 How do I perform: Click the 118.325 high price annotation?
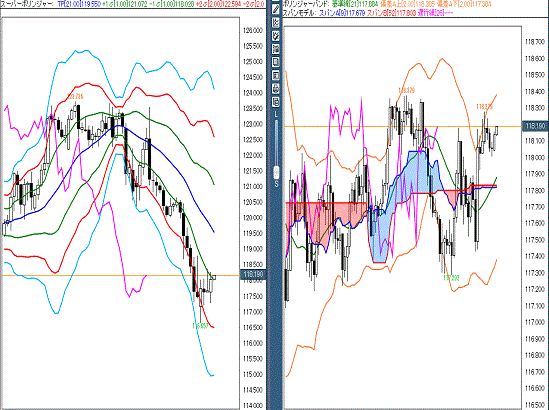point(485,106)
